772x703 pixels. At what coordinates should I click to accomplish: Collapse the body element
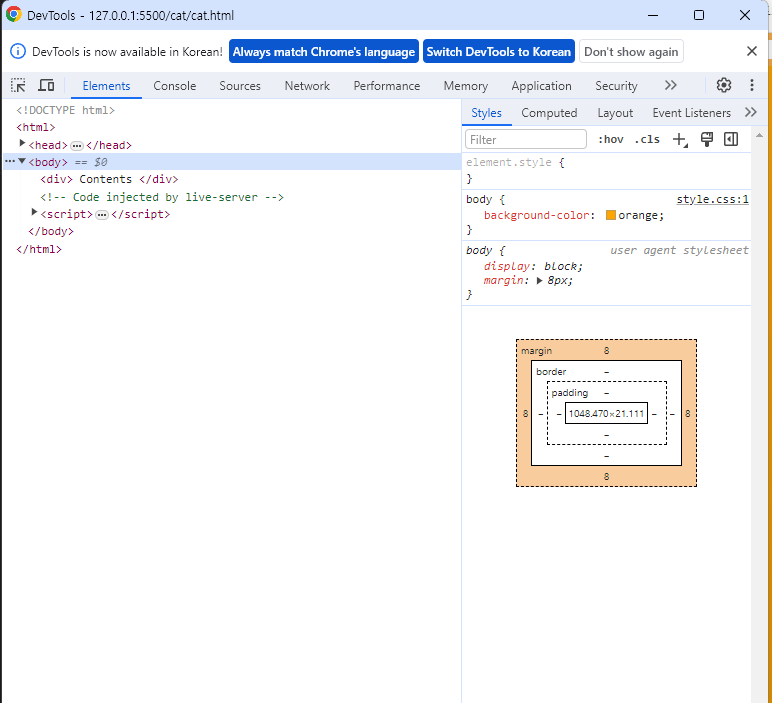22,161
